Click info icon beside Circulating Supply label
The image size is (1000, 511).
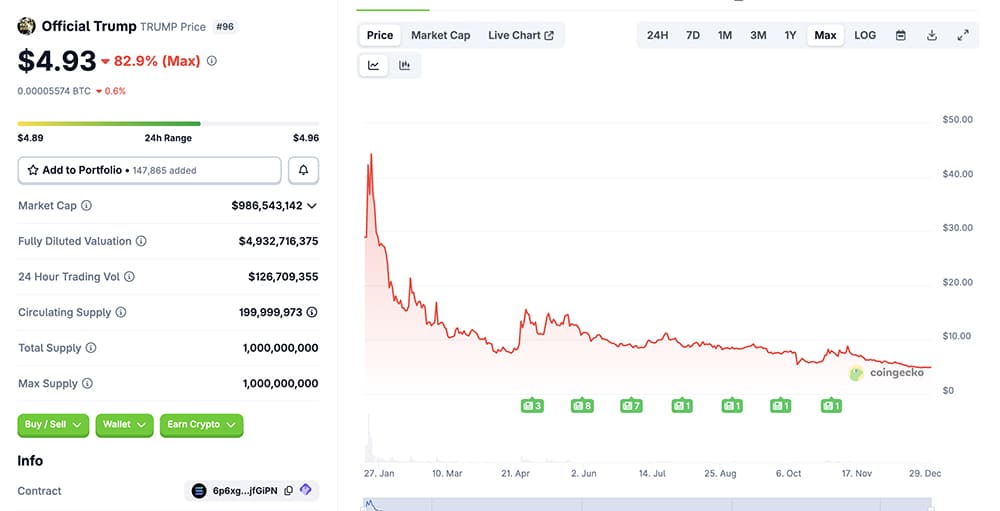tap(121, 313)
